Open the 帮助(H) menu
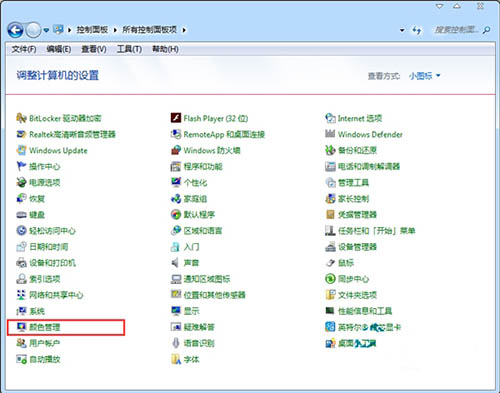This screenshot has width=500, height=393. point(165,49)
